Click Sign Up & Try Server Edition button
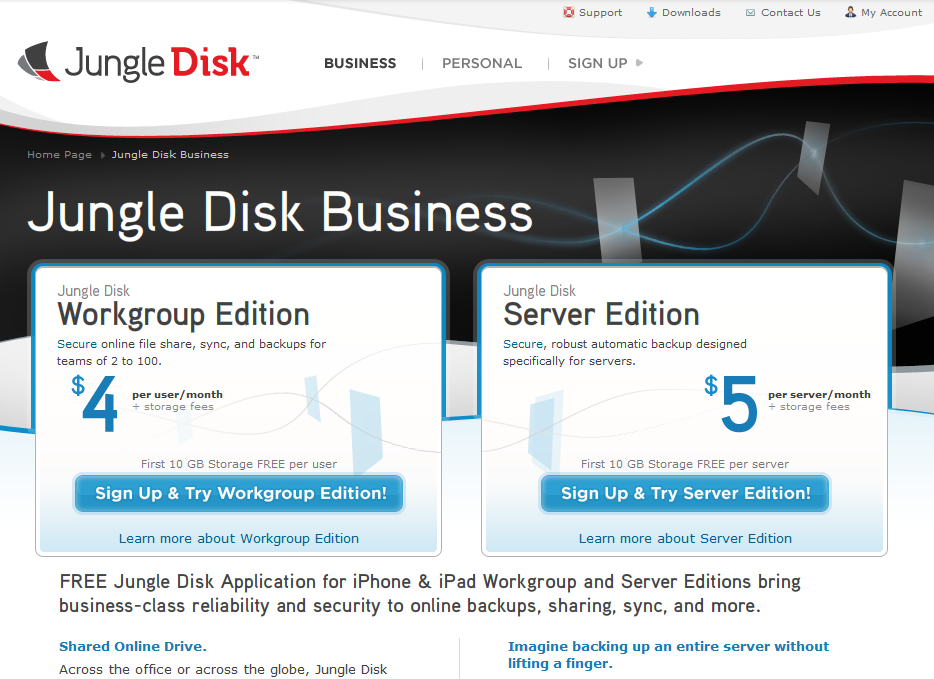The height and width of the screenshot is (679, 934). [x=685, y=493]
